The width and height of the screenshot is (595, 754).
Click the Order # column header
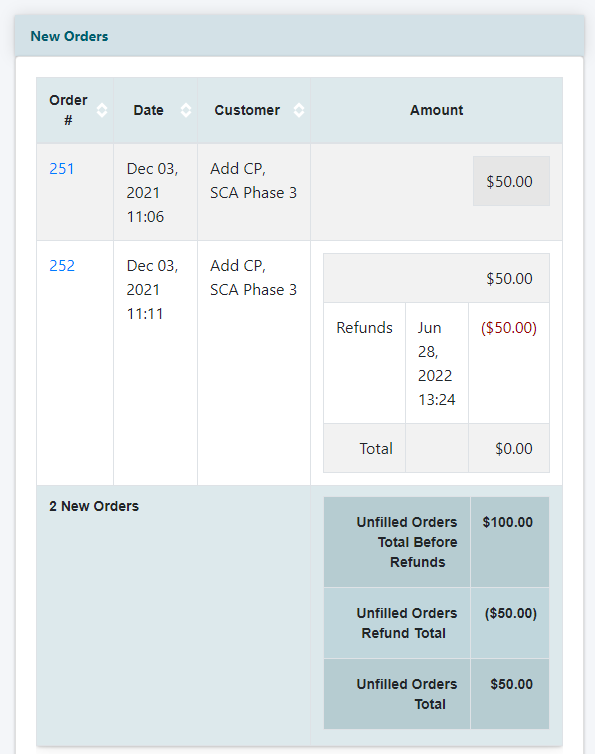(x=68, y=110)
